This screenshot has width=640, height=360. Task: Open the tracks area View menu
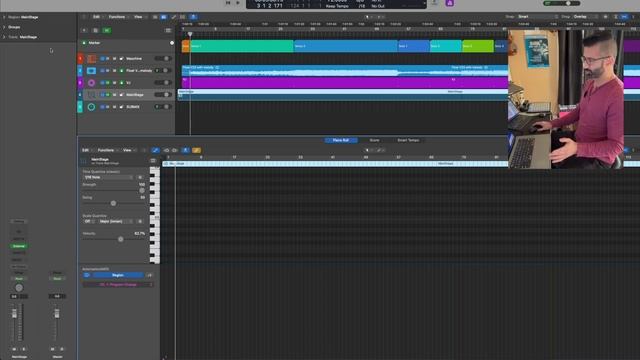click(138, 17)
